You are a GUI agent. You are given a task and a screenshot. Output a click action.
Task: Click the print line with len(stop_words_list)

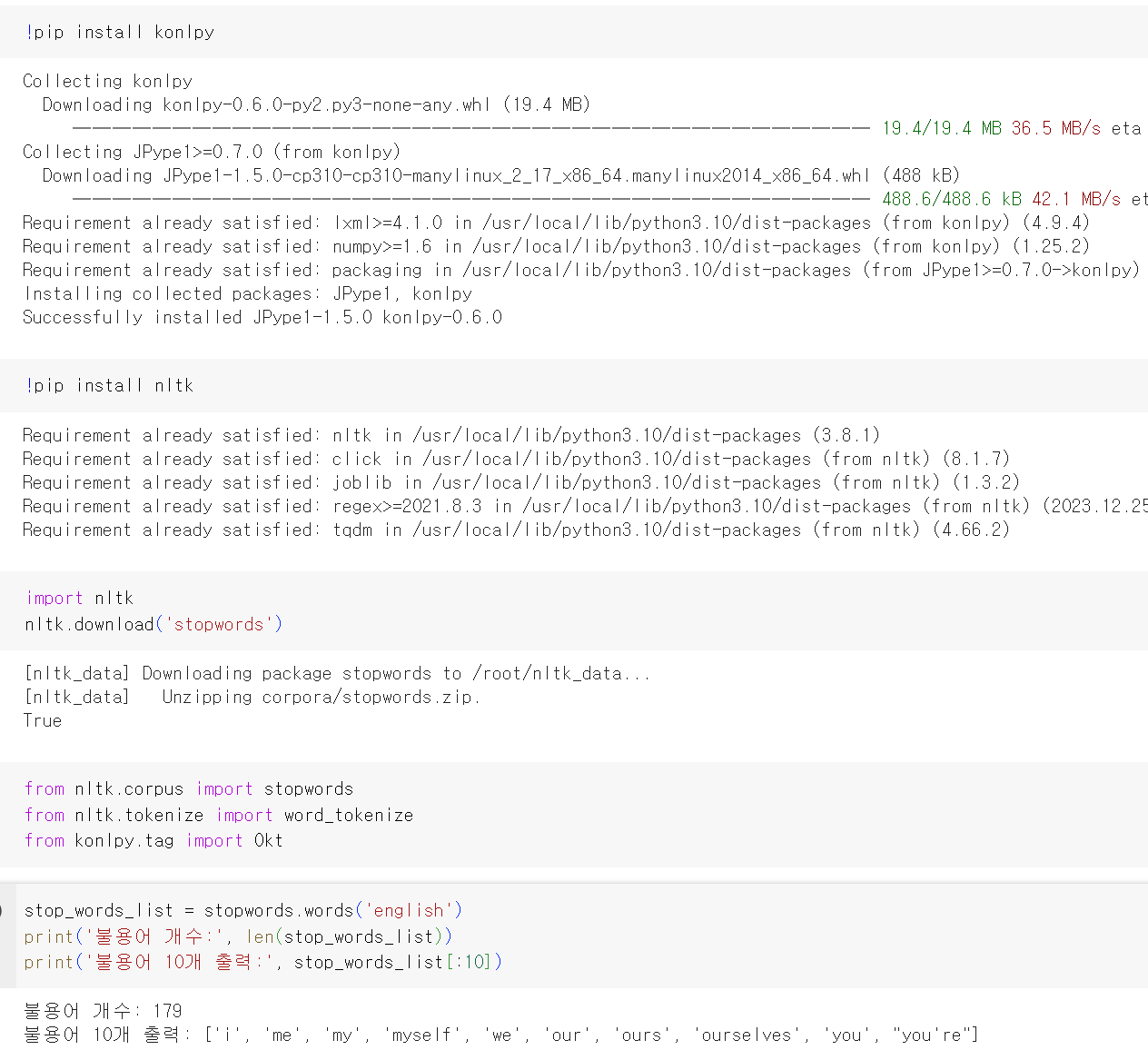click(238, 936)
